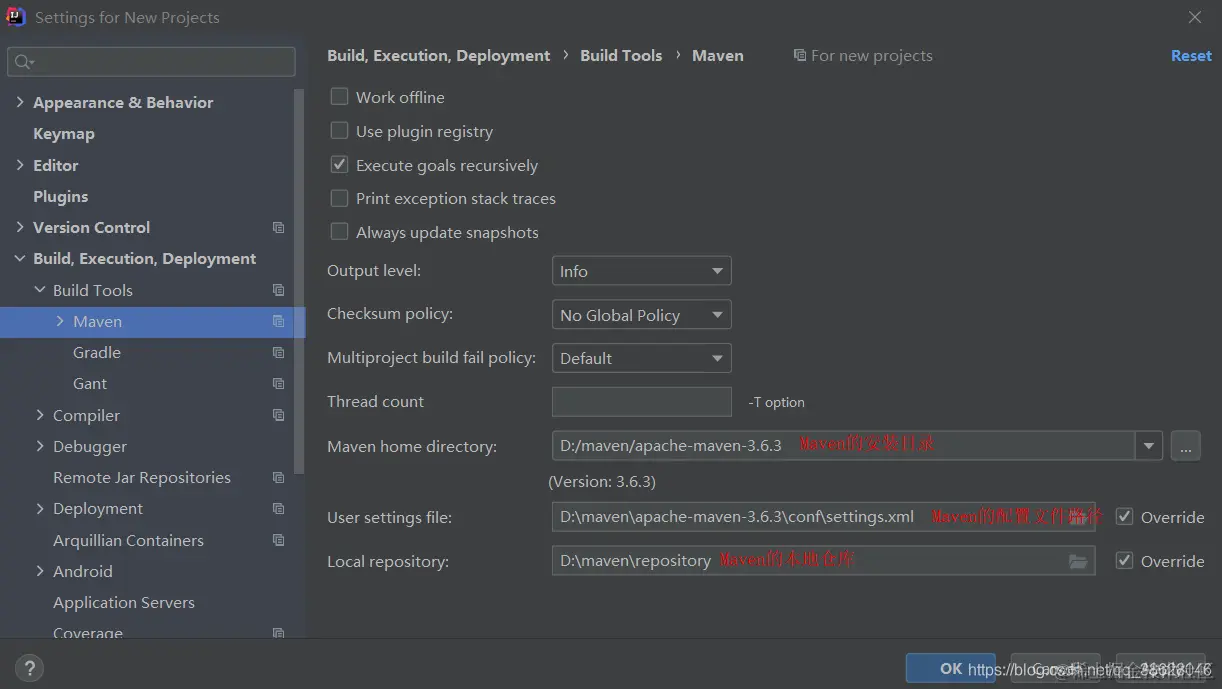1222x689 pixels.
Task: Expand the Version Control section
Action: tap(20, 227)
